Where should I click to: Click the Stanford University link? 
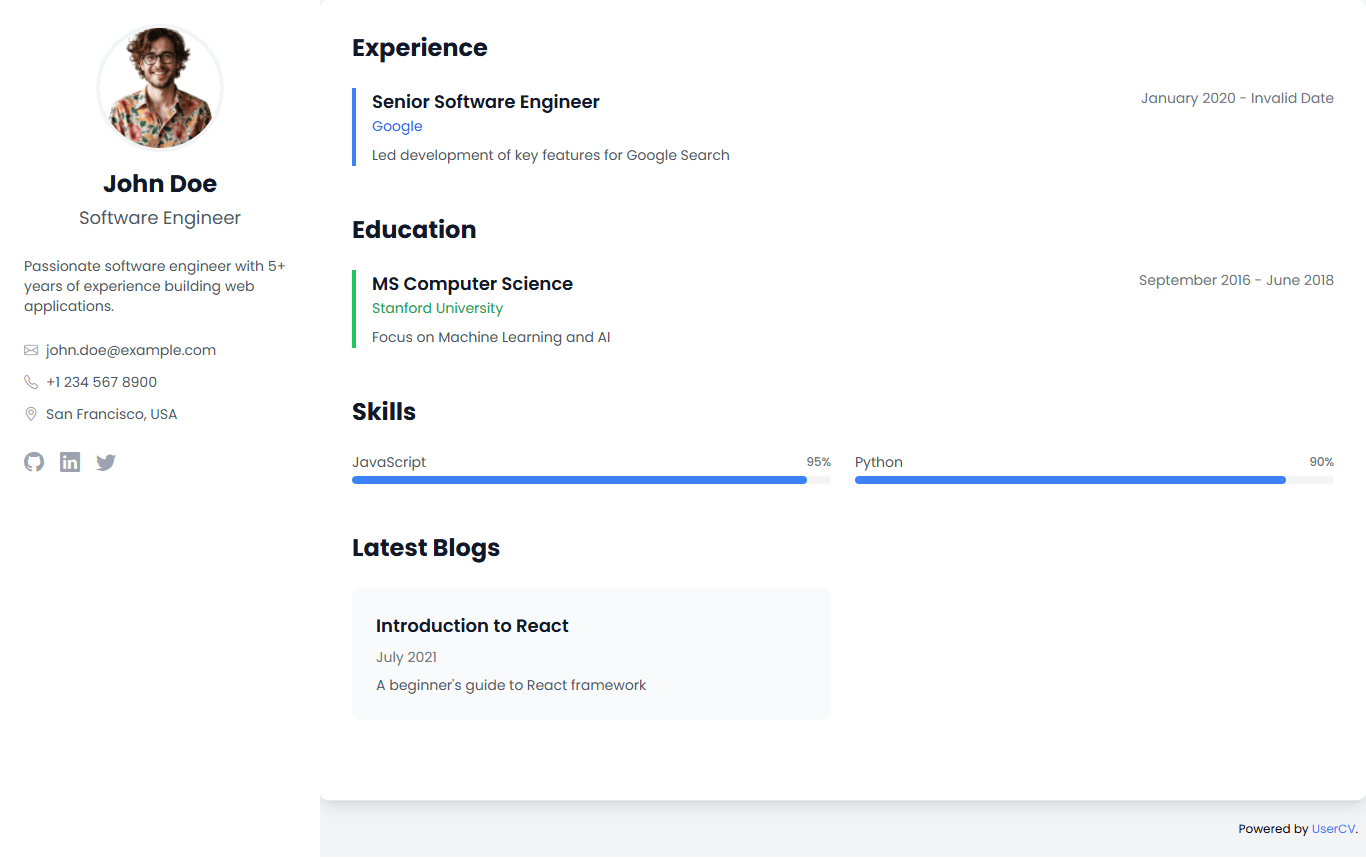click(x=437, y=308)
